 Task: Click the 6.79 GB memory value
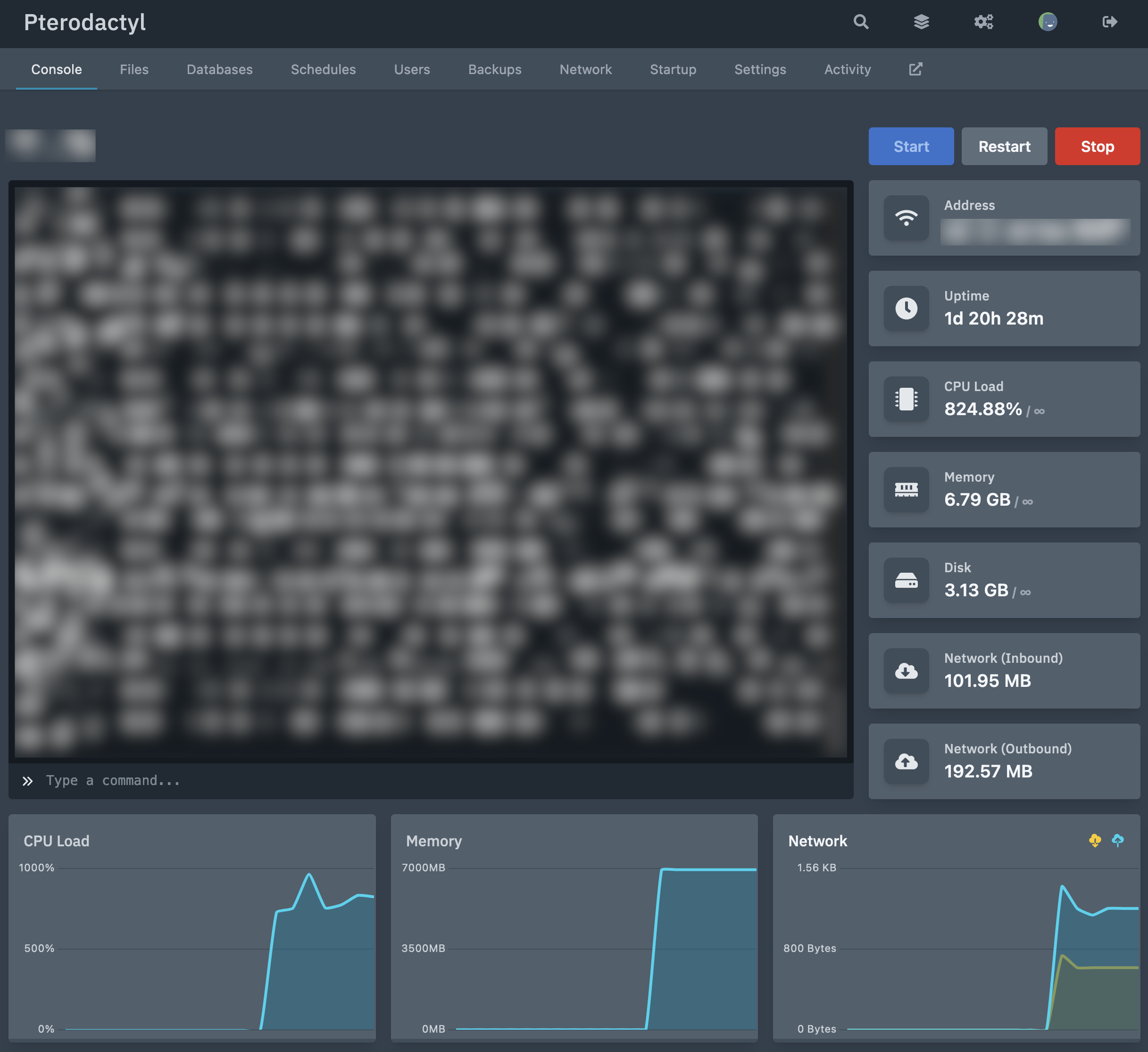click(x=977, y=500)
